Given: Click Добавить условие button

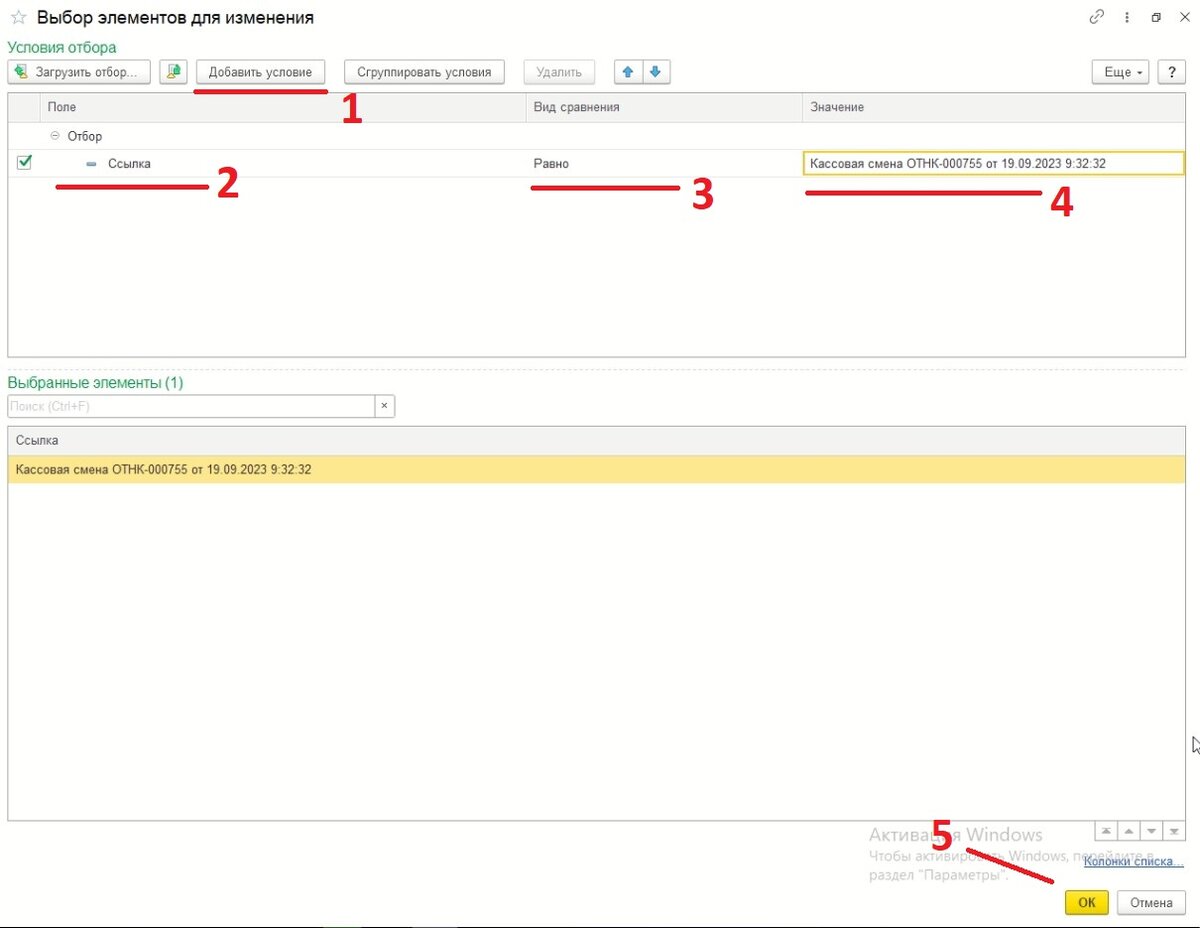Looking at the screenshot, I should coord(261,72).
